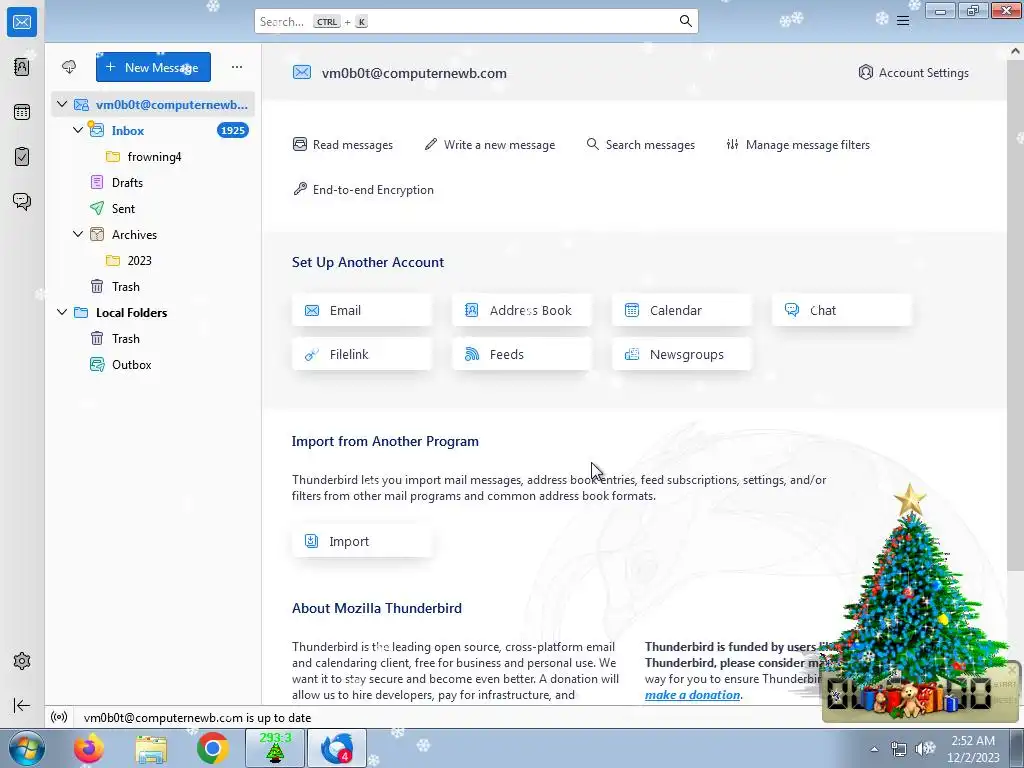This screenshot has height=768, width=1024.
Task: Set up another Email account
Action: [362, 310]
